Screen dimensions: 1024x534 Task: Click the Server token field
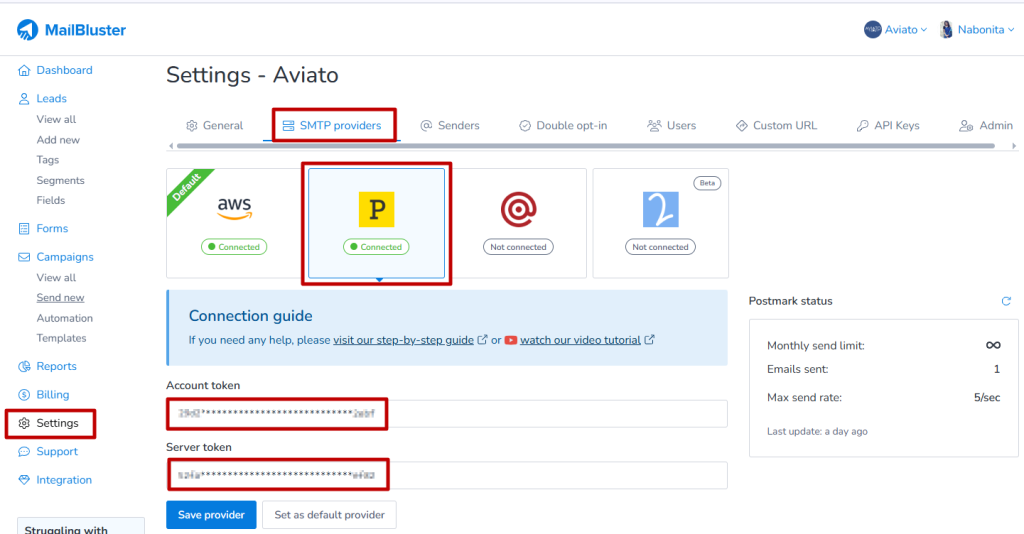coord(447,475)
